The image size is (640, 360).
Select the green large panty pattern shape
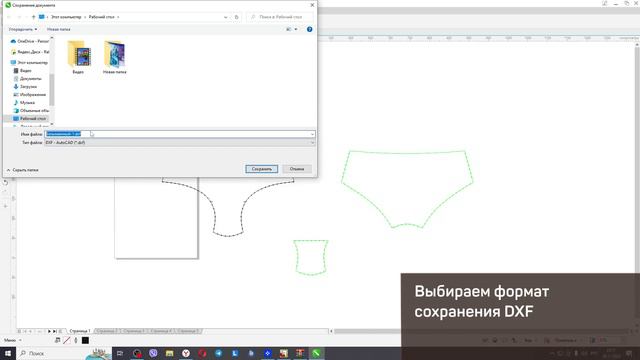[x=407, y=189]
